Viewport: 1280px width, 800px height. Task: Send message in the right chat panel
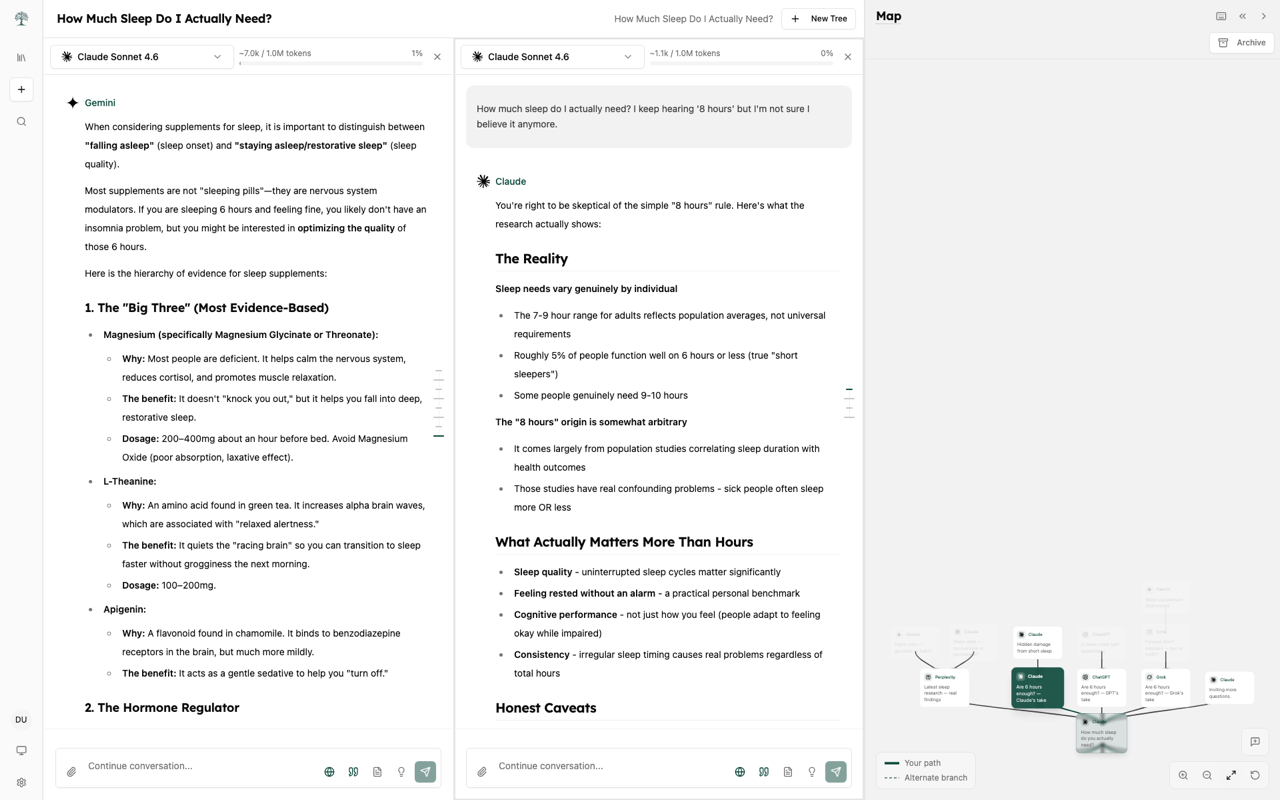point(836,772)
